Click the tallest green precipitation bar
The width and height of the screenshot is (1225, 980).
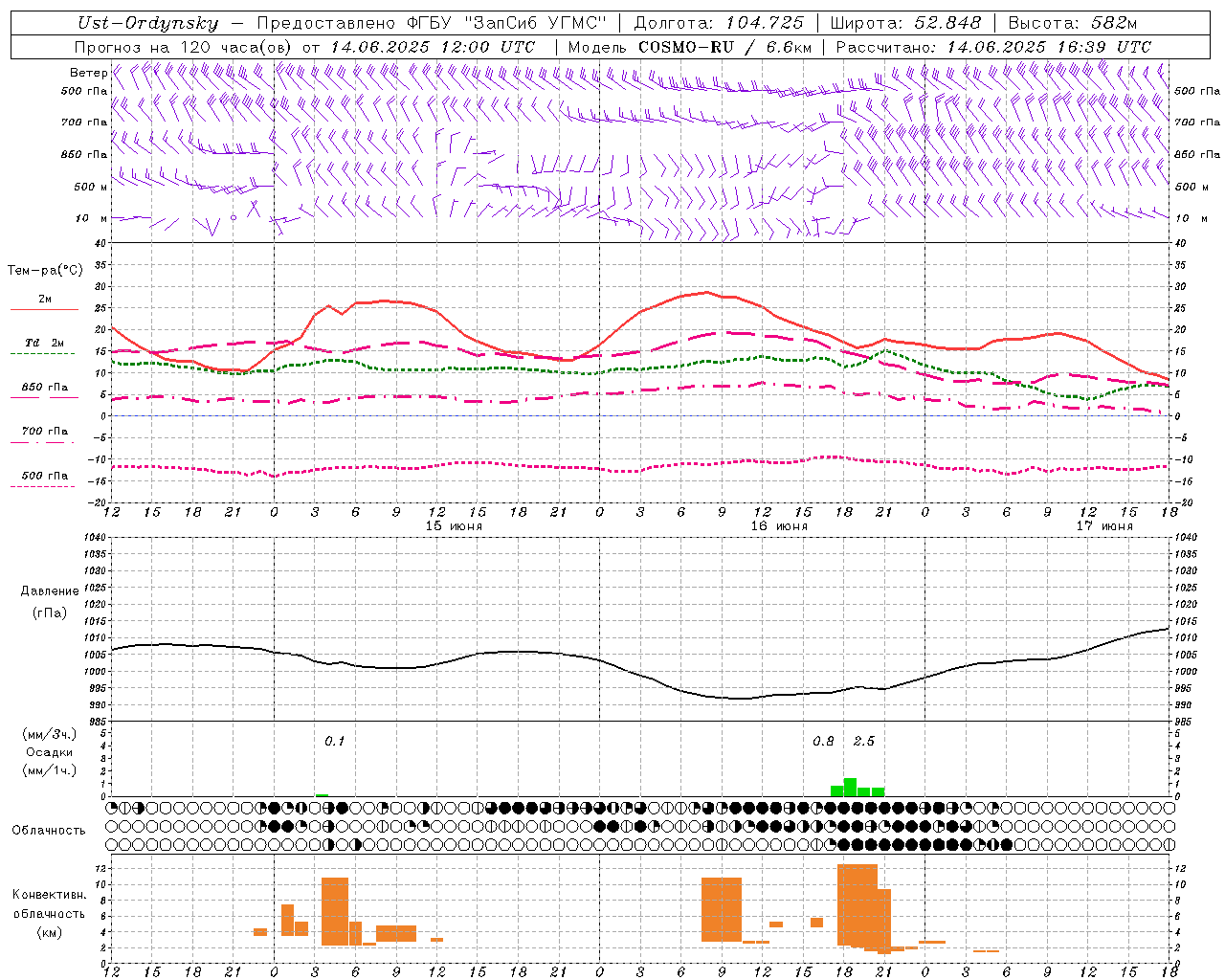850,788
